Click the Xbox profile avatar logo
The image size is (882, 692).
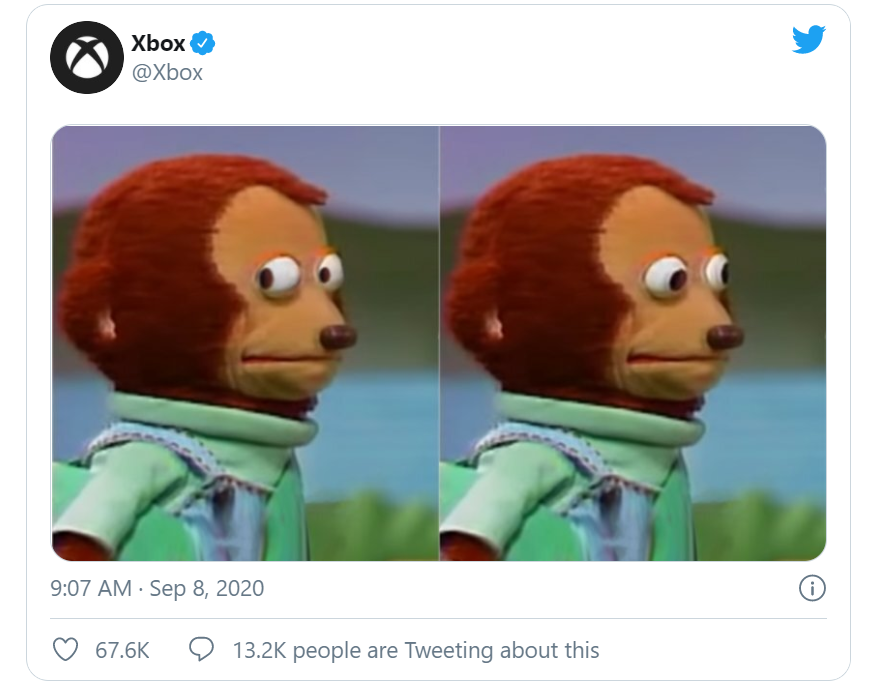coord(86,58)
